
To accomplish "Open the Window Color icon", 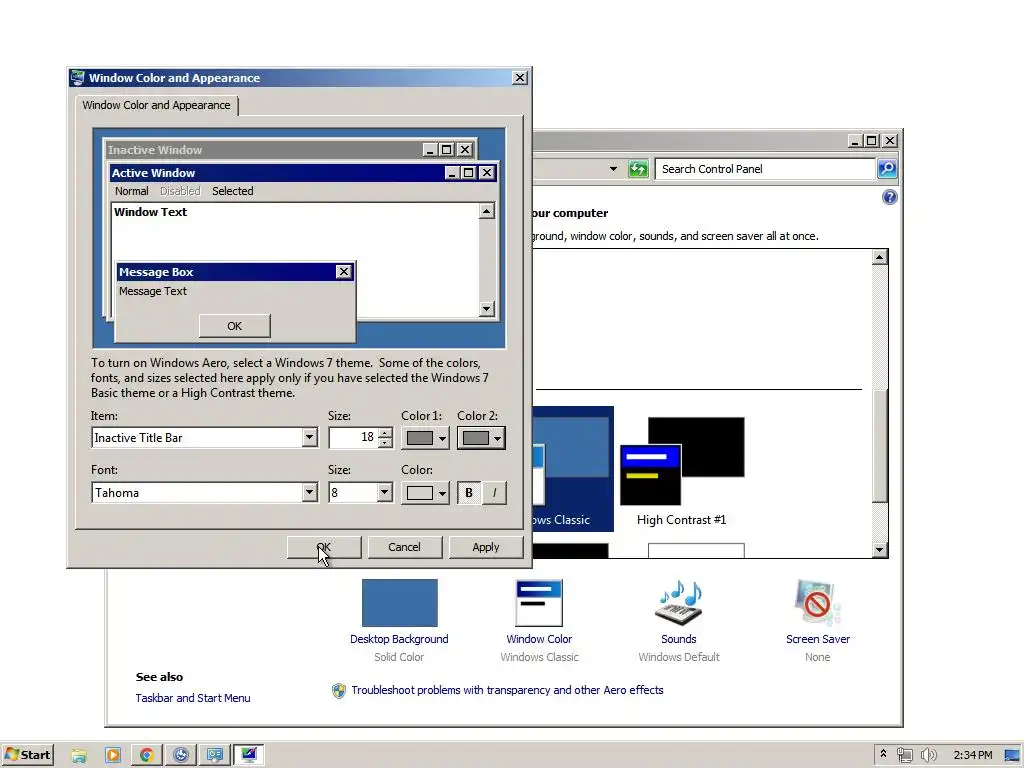I will [539, 603].
